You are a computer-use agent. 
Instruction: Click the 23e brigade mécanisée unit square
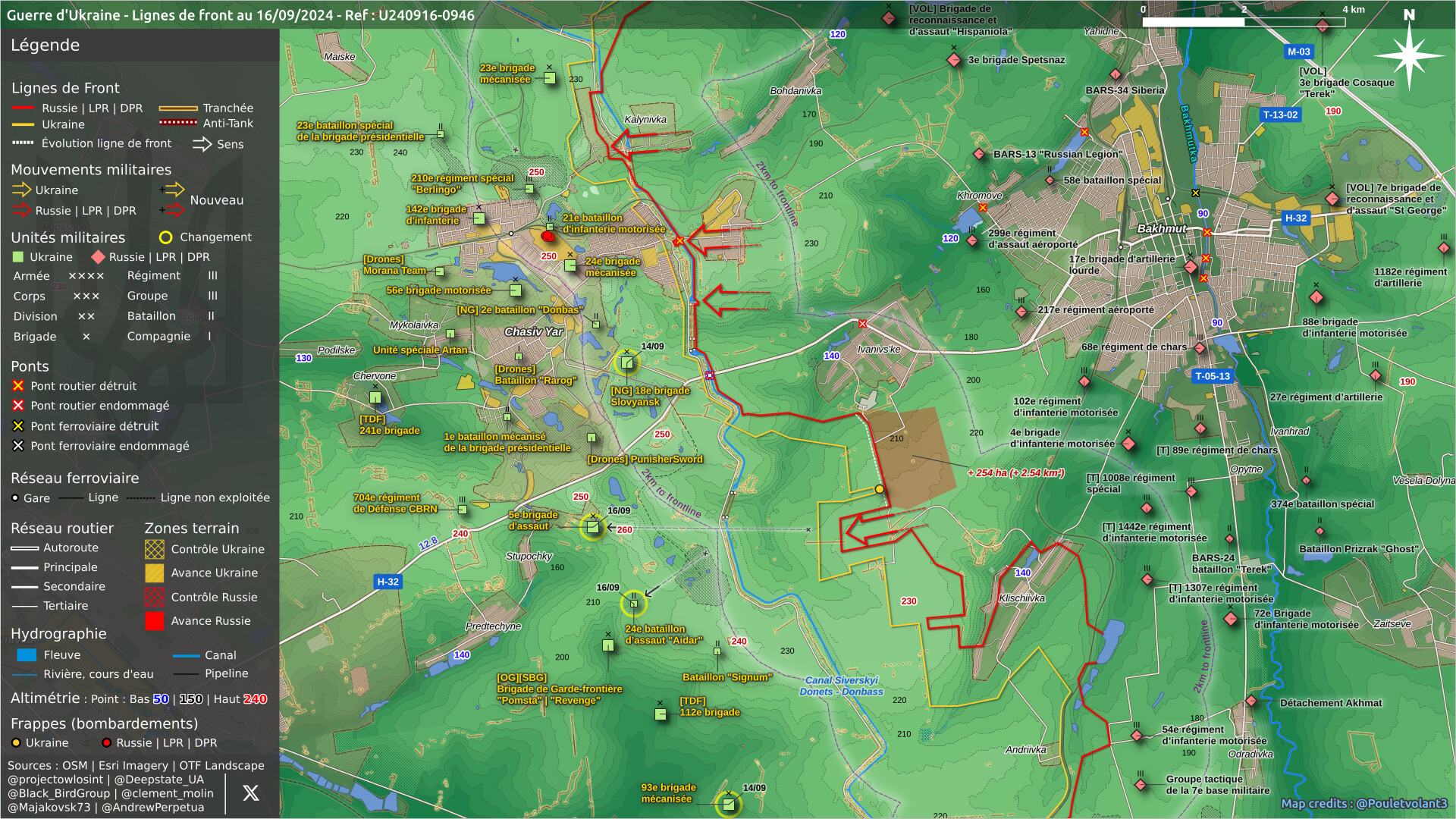click(x=550, y=78)
